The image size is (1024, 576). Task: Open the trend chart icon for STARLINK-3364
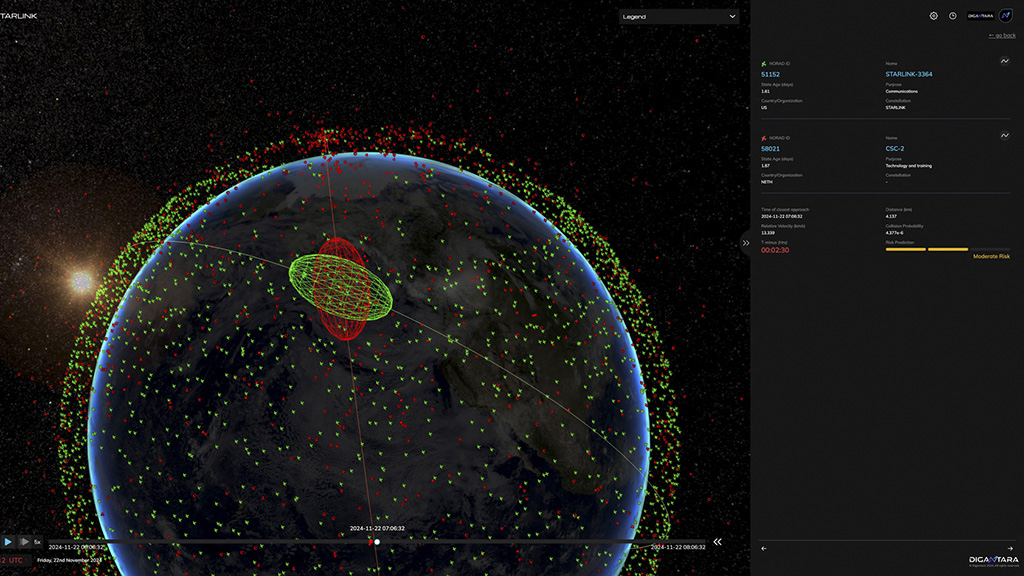coord(1004,61)
